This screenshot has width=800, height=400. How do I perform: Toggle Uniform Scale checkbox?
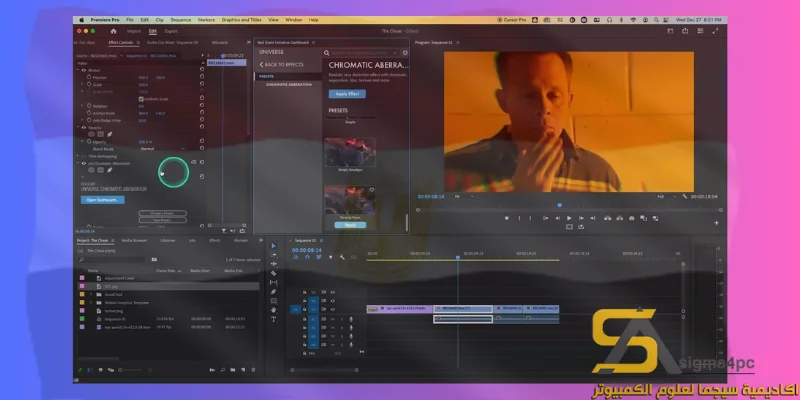(x=141, y=99)
